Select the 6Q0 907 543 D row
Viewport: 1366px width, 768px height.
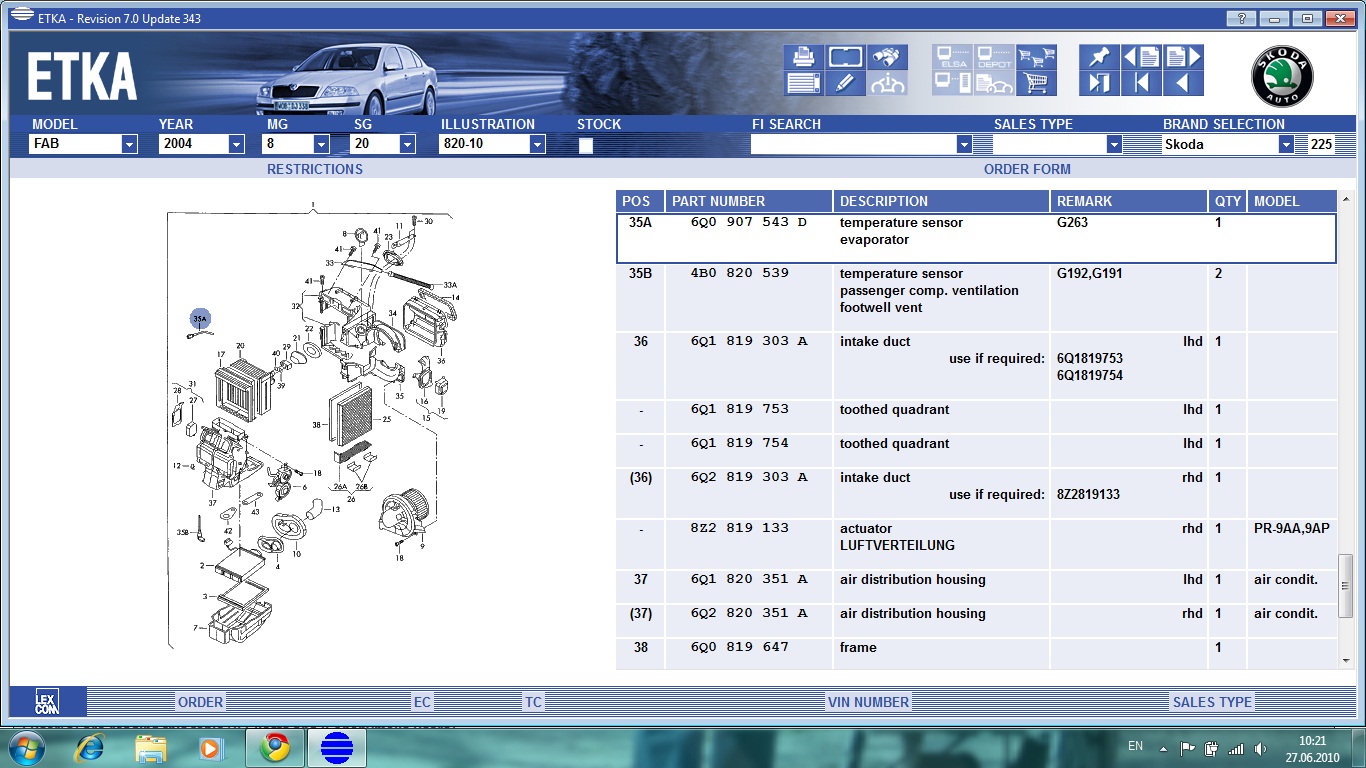point(976,239)
